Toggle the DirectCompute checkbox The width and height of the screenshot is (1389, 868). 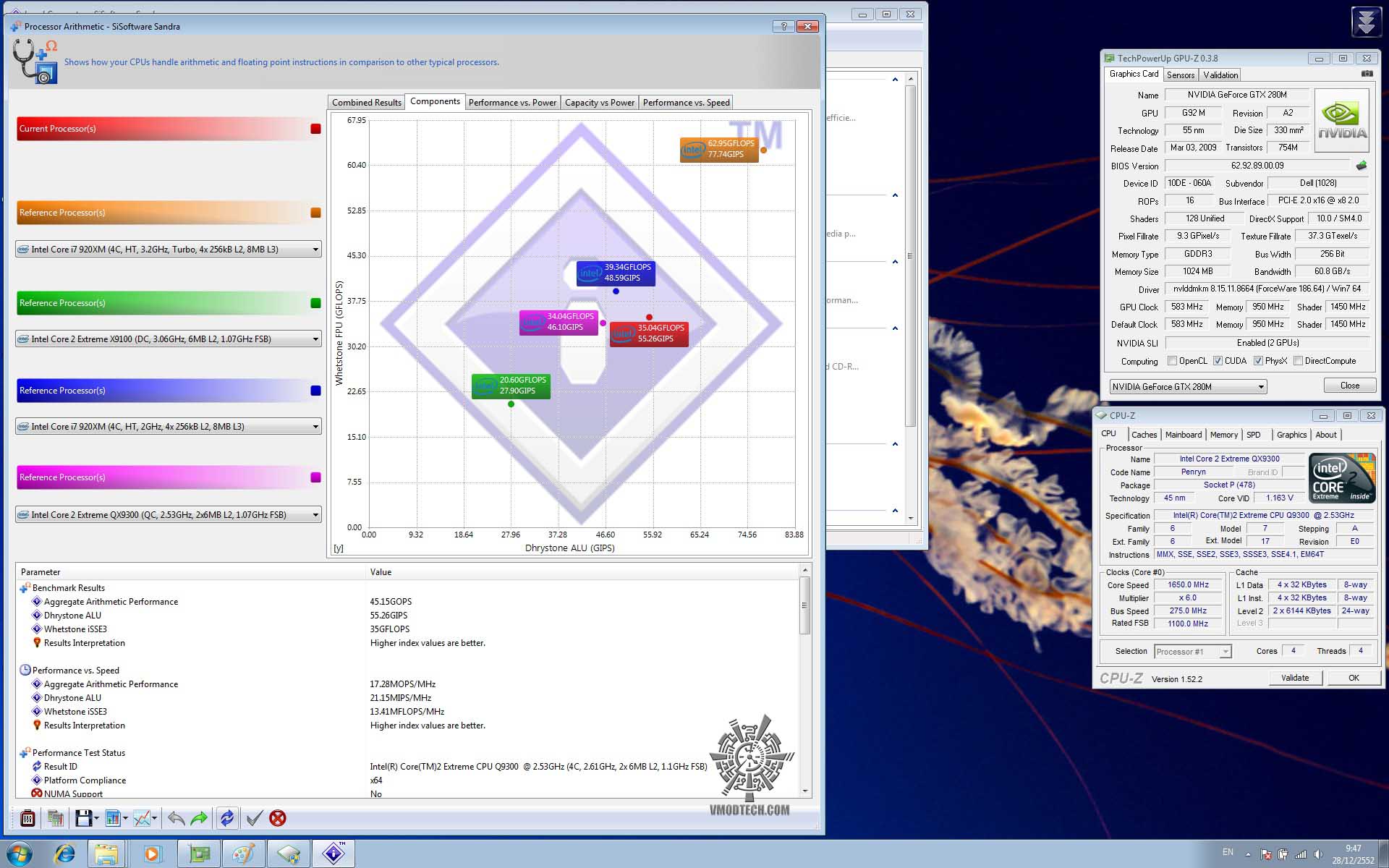coord(1298,361)
